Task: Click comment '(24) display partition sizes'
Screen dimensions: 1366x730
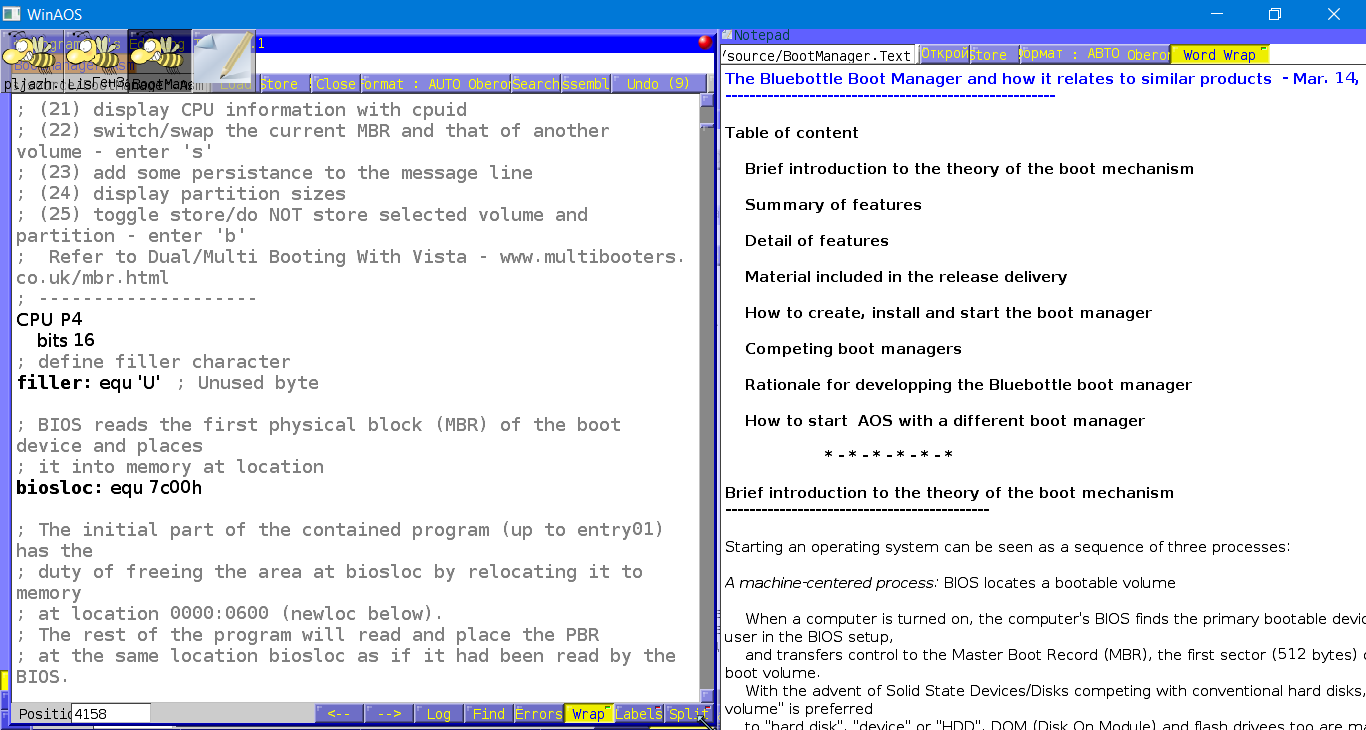Action: [x=181, y=194]
